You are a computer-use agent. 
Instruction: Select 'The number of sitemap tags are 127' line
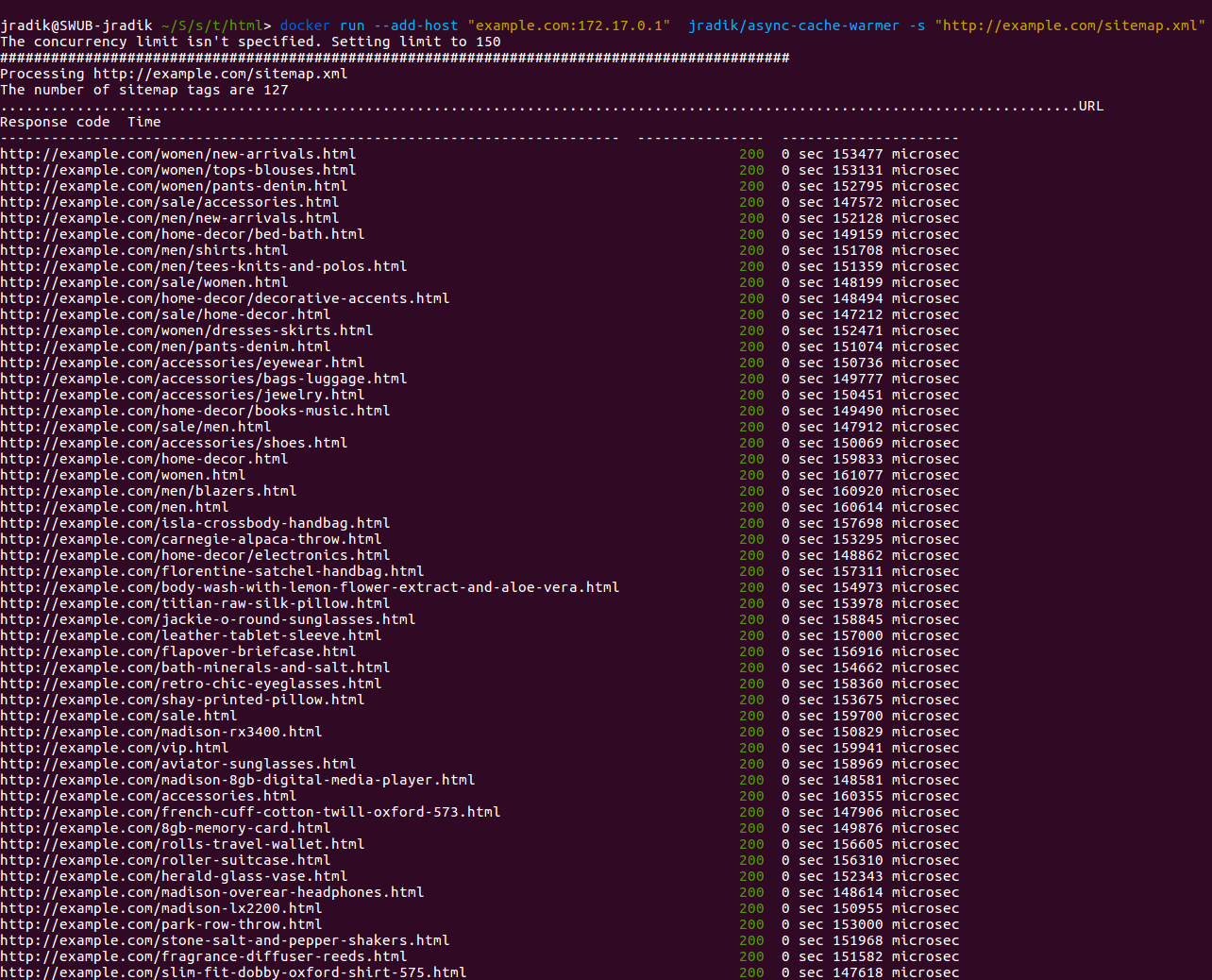click(144, 90)
